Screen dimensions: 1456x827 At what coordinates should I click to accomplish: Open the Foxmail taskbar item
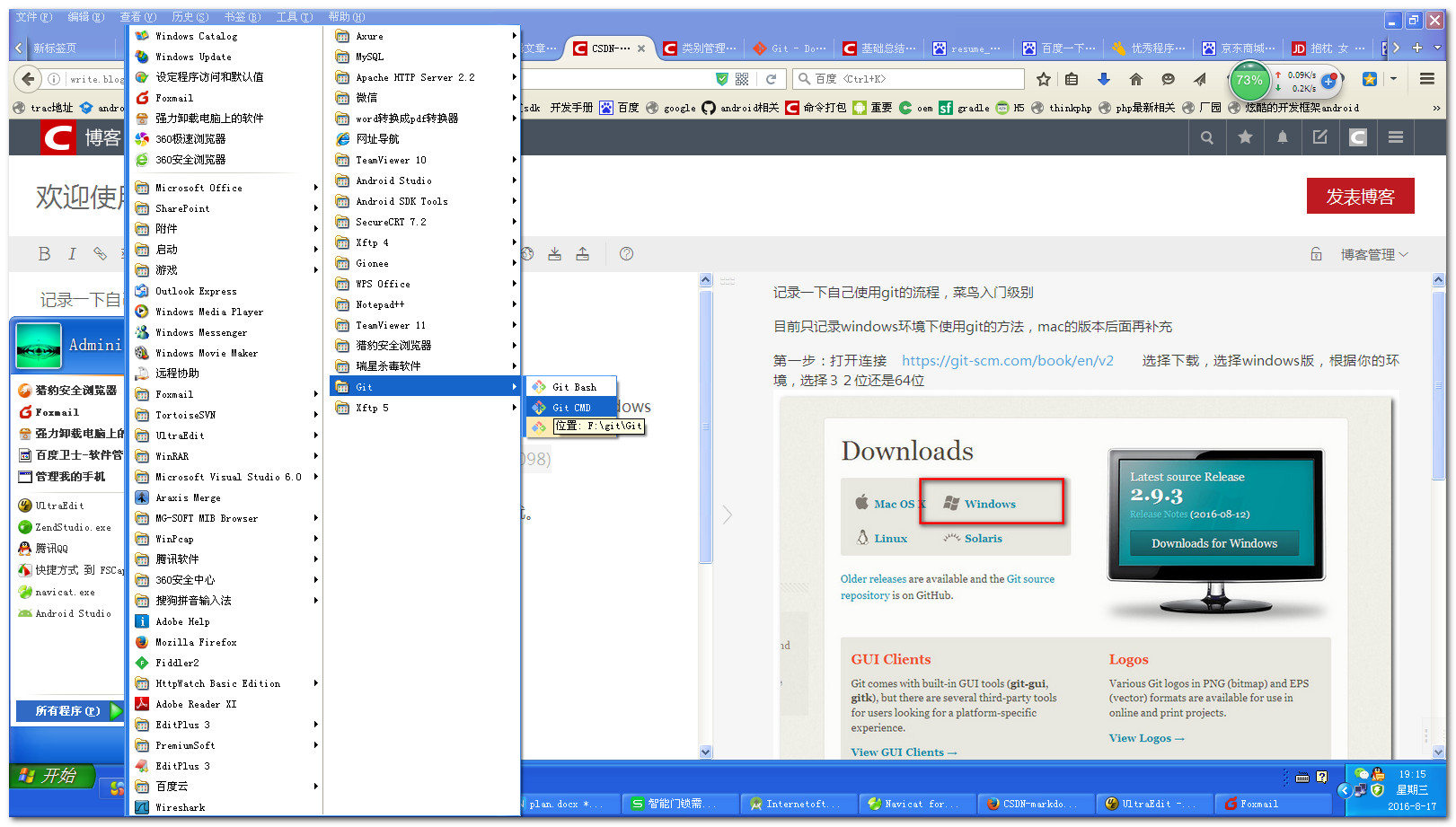1273,804
